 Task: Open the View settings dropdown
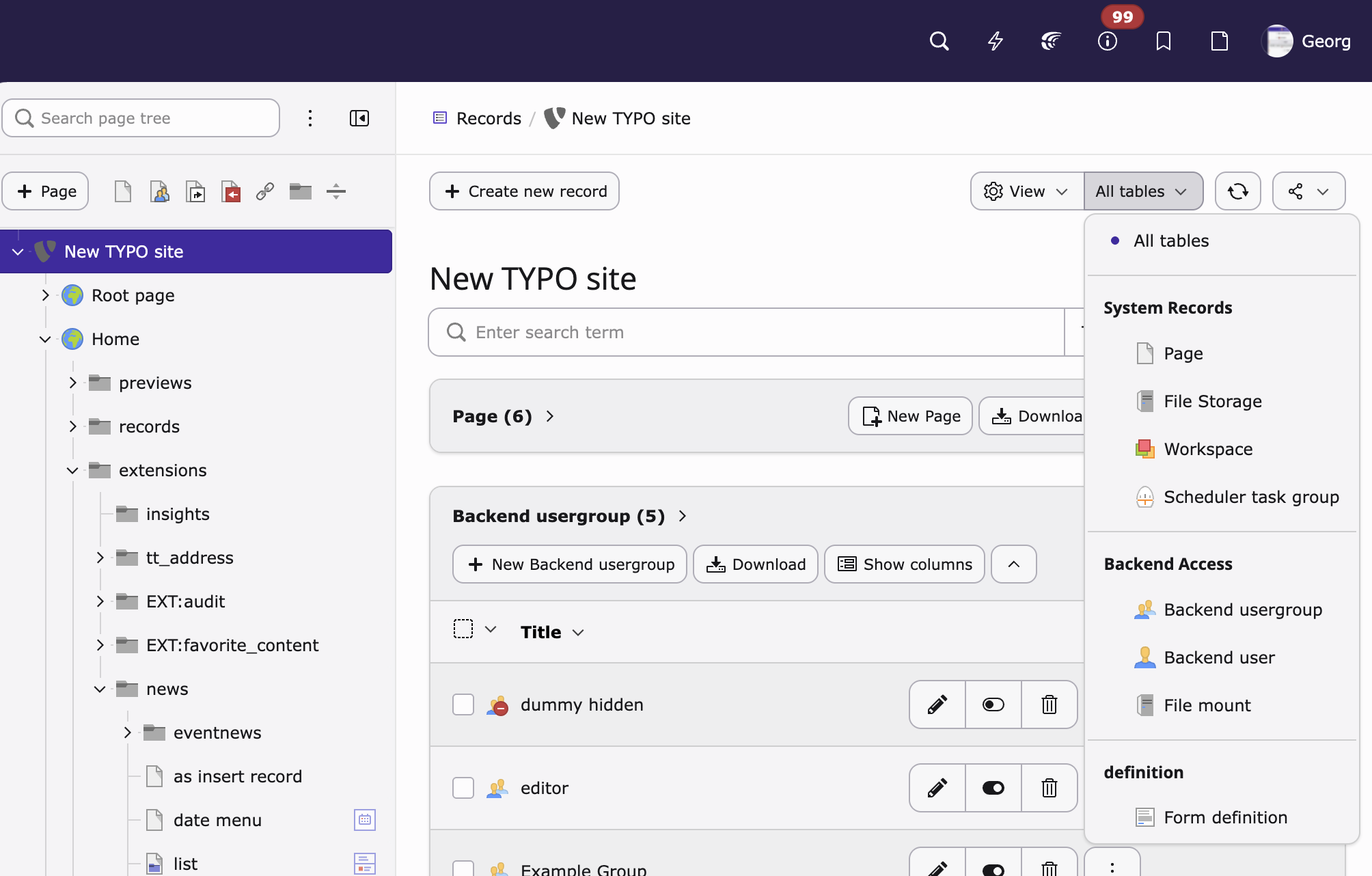click(1027, 191)
